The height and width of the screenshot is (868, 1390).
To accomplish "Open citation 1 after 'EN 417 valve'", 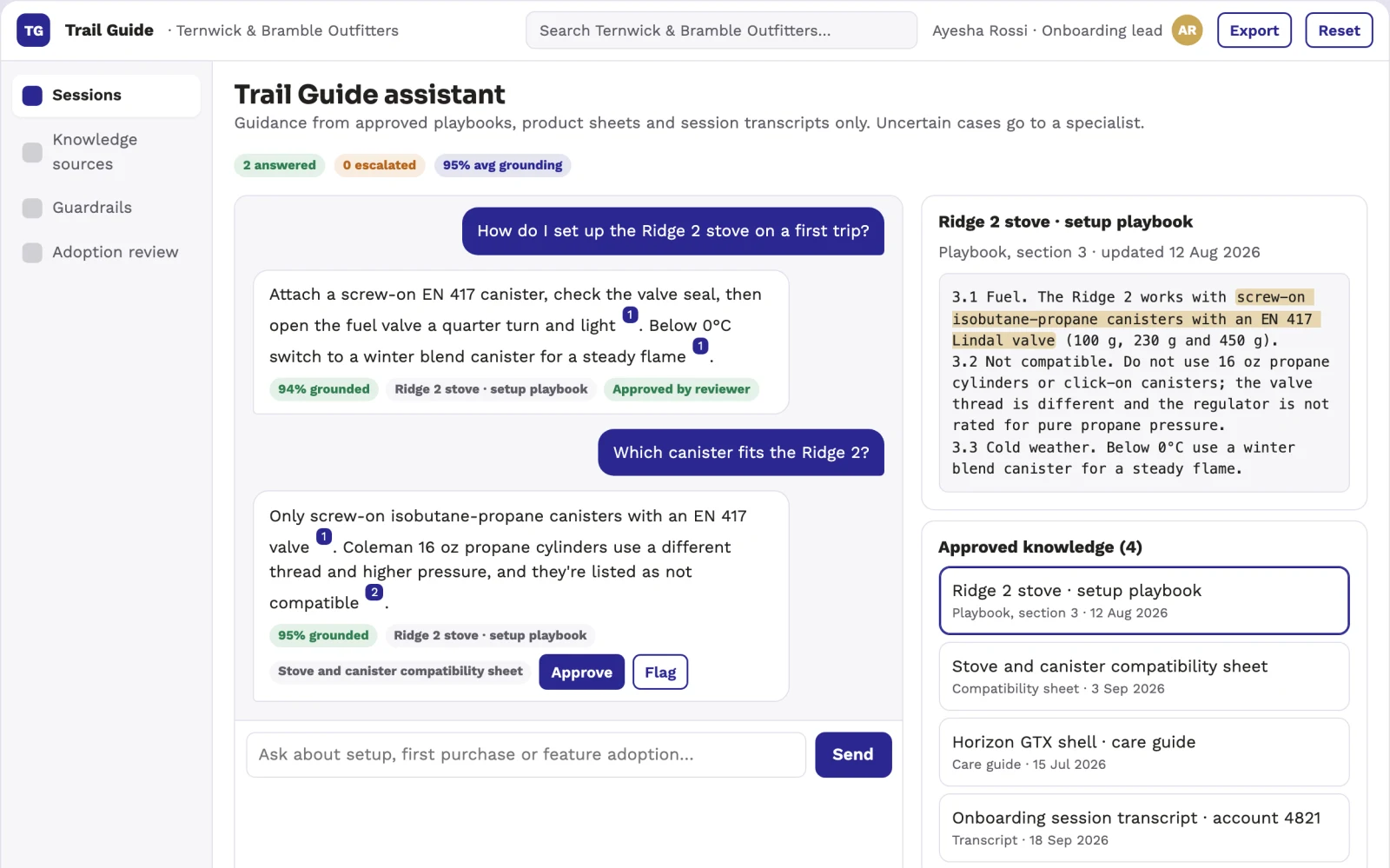I will tap(324, 536).
